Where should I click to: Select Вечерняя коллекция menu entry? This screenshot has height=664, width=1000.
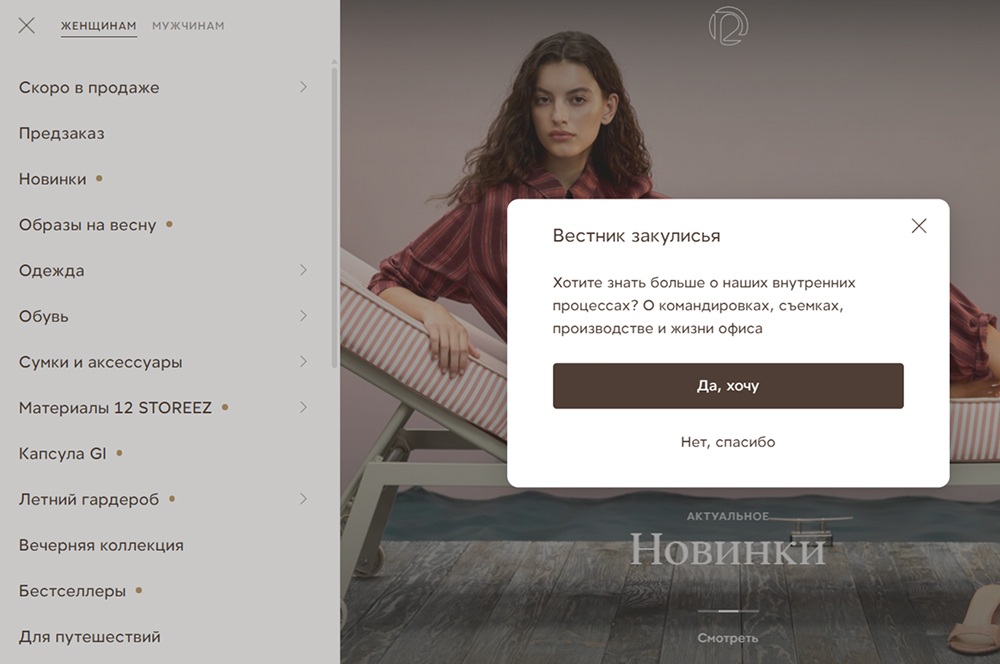pos(101,545)
